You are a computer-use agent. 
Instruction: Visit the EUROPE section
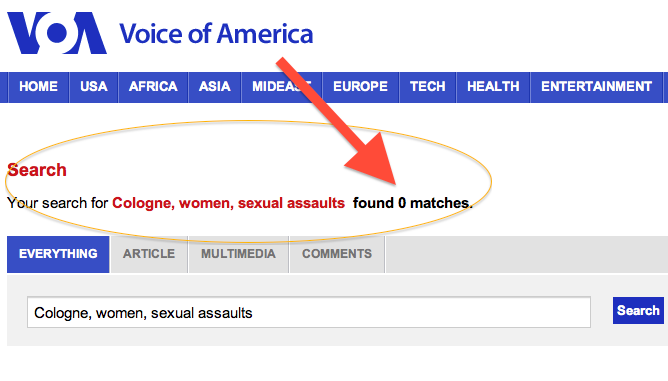(x=360, y=87)
